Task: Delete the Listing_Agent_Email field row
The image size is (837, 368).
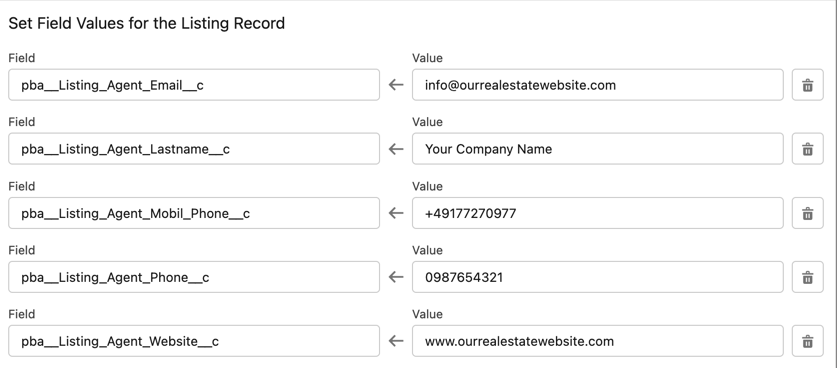Action: (808, 85)
